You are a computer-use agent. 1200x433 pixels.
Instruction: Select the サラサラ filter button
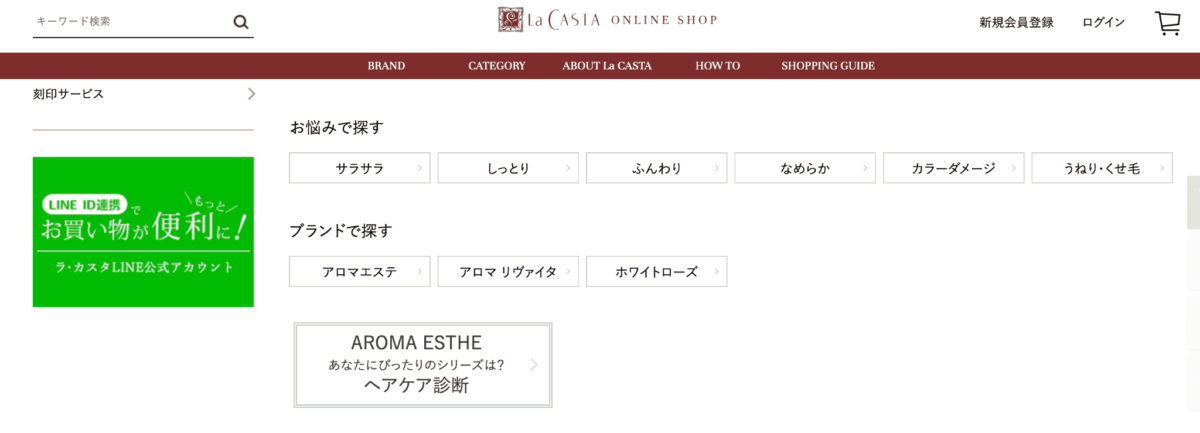point(360,168)
